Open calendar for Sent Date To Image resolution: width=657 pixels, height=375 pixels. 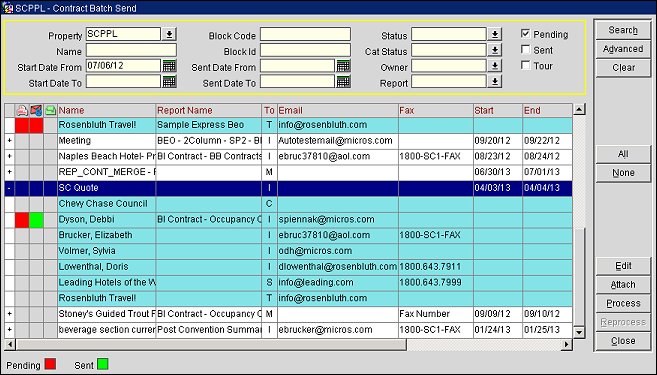343,82
